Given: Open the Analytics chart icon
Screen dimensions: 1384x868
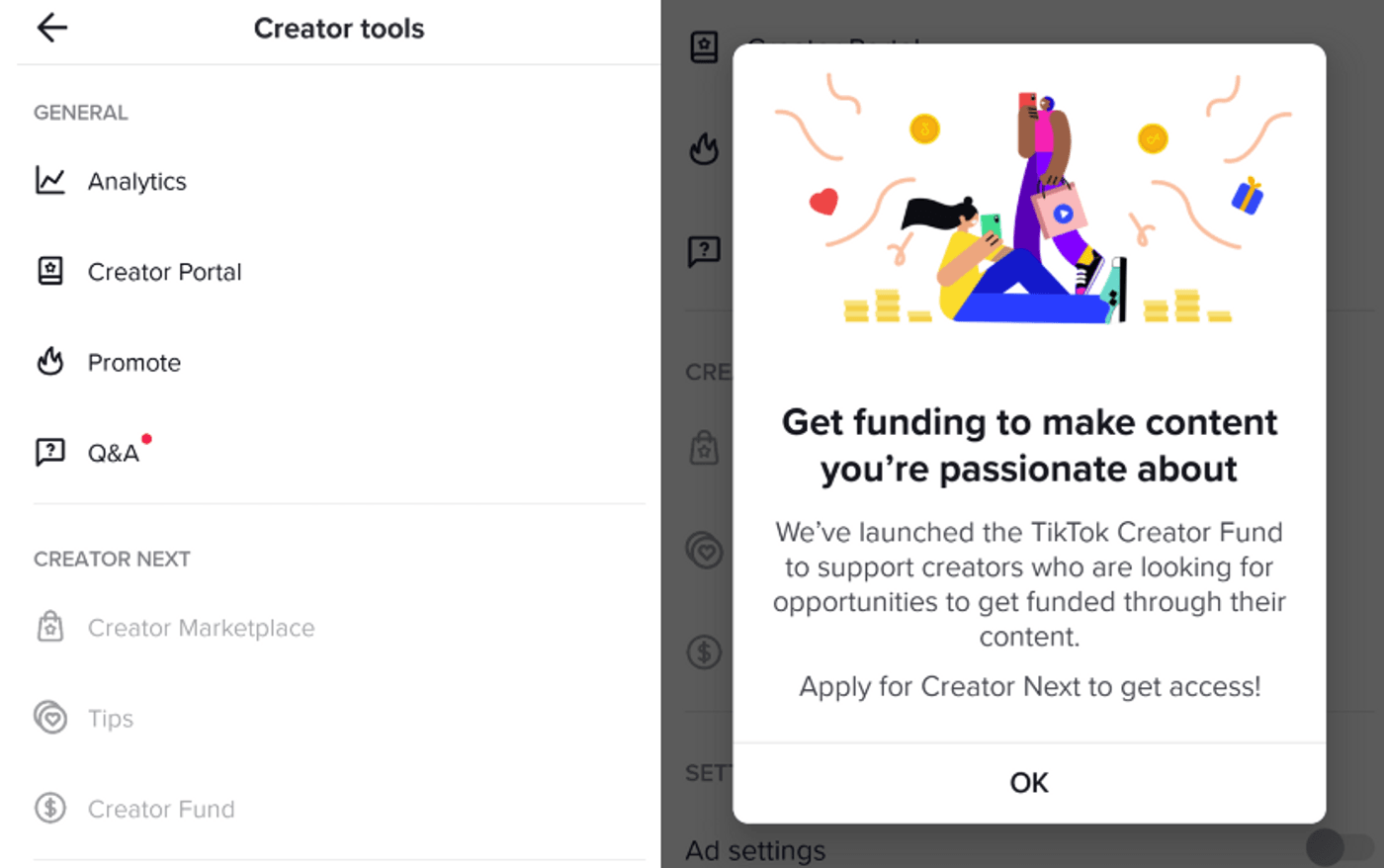Looking at the screenshot, I should (50, 181).
